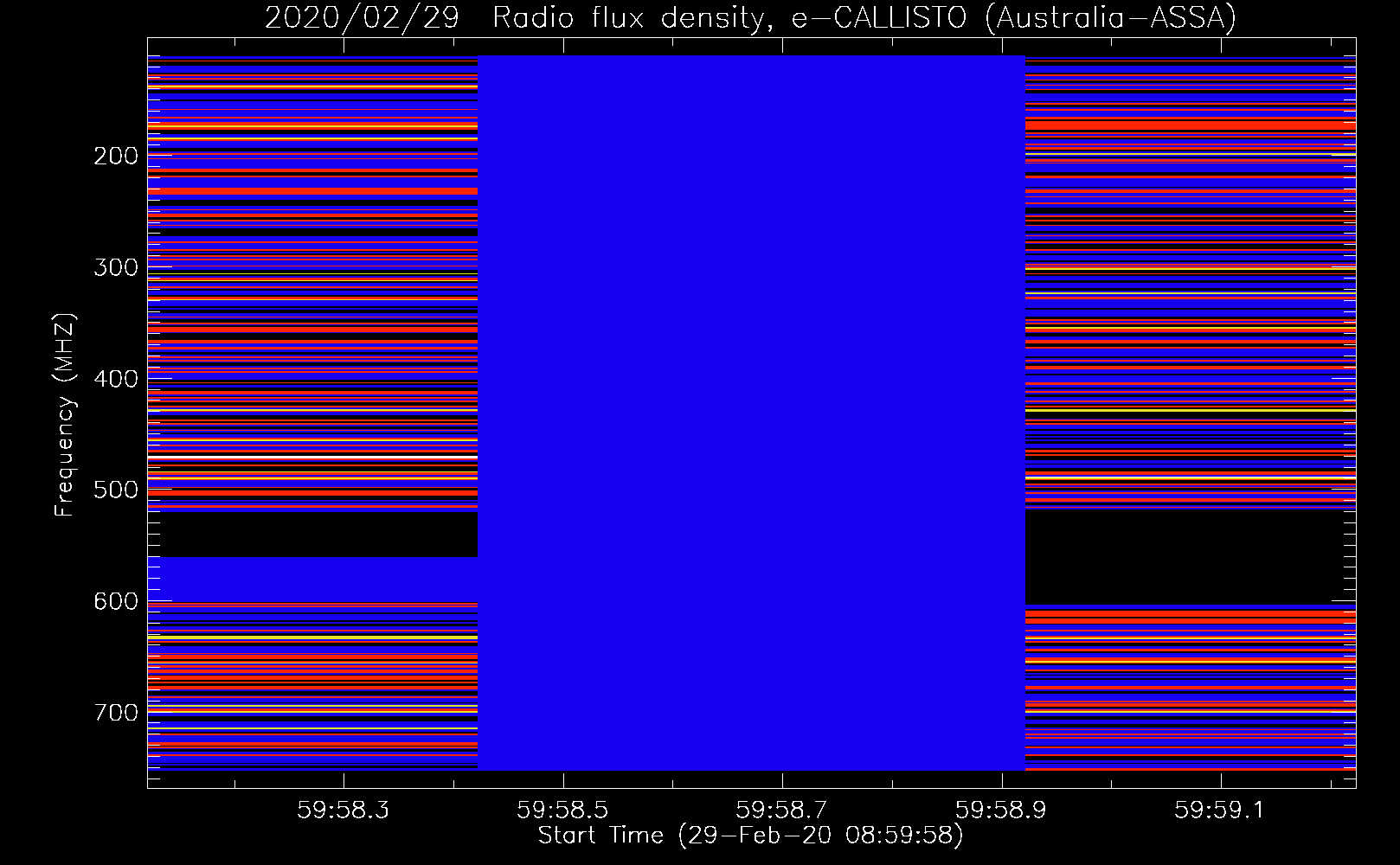Click the 700 frequency tick label

pyautogui.click(x=116, y=713)
